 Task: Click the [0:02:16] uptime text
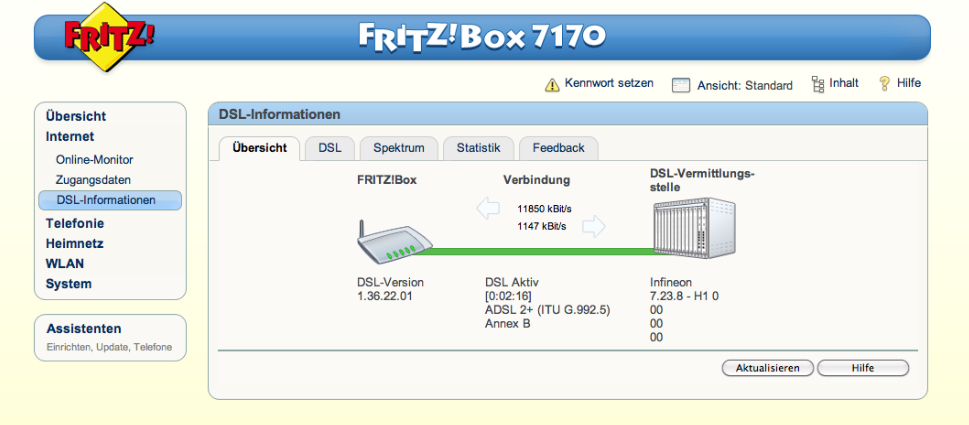(x=508, y=296)
